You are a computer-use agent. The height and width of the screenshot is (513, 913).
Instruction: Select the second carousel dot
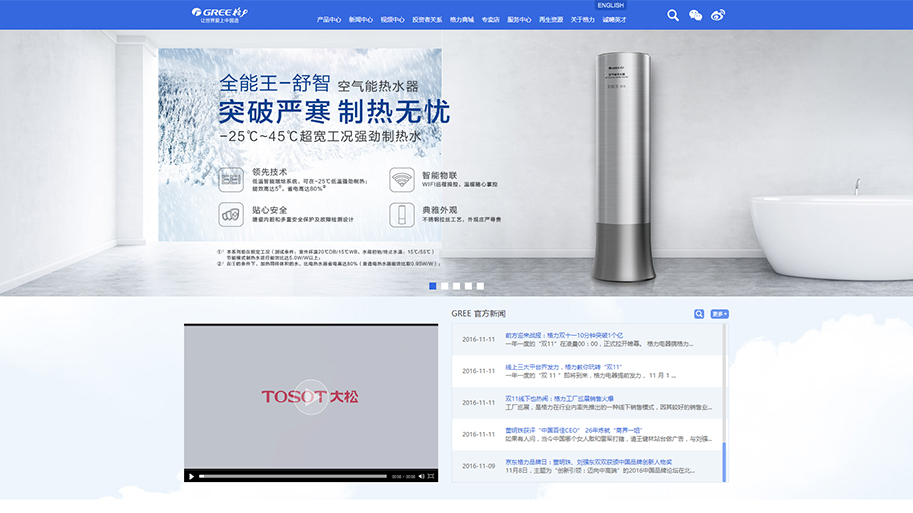[444, 286]
